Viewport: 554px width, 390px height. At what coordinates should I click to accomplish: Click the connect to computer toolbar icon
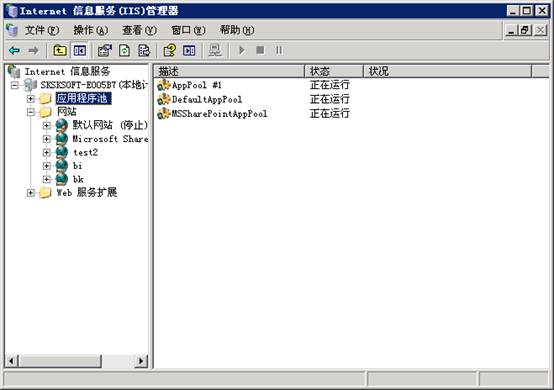coord(215,51)
